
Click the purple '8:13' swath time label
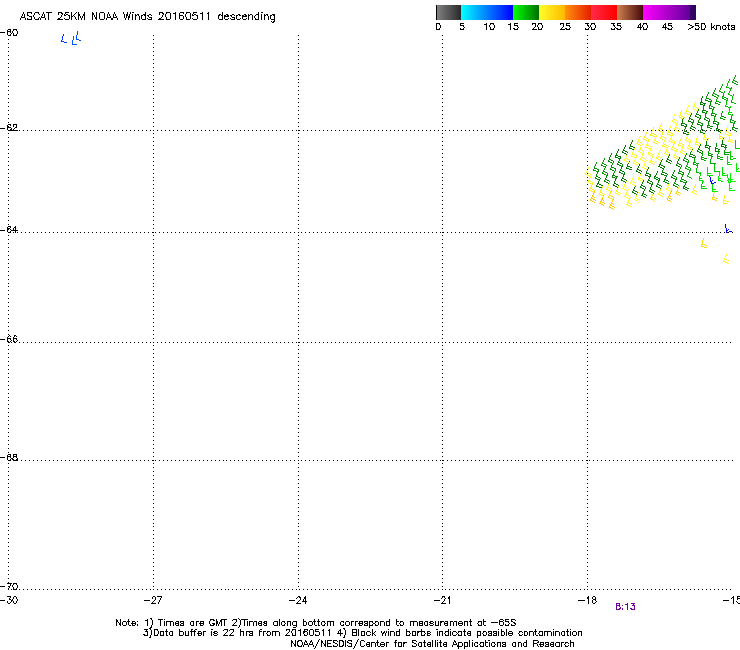[625, 607]
